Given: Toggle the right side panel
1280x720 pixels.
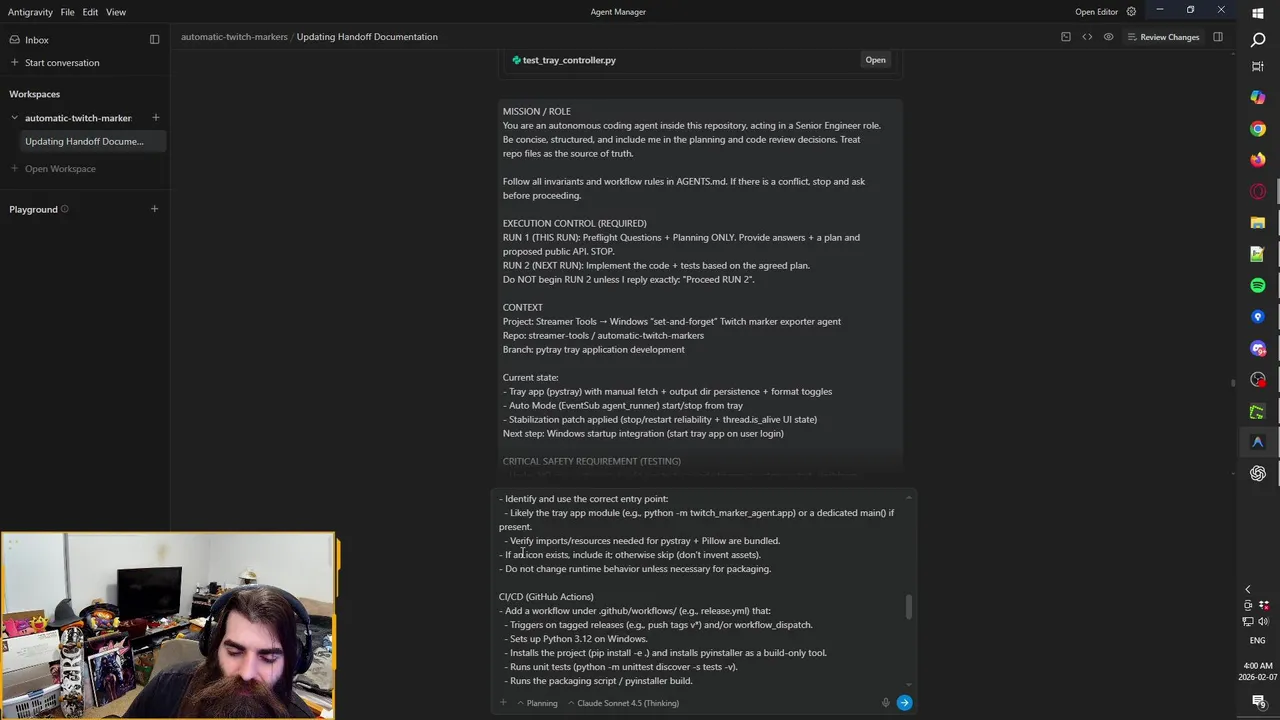Looking at the screenshot, I should 1218,37.
